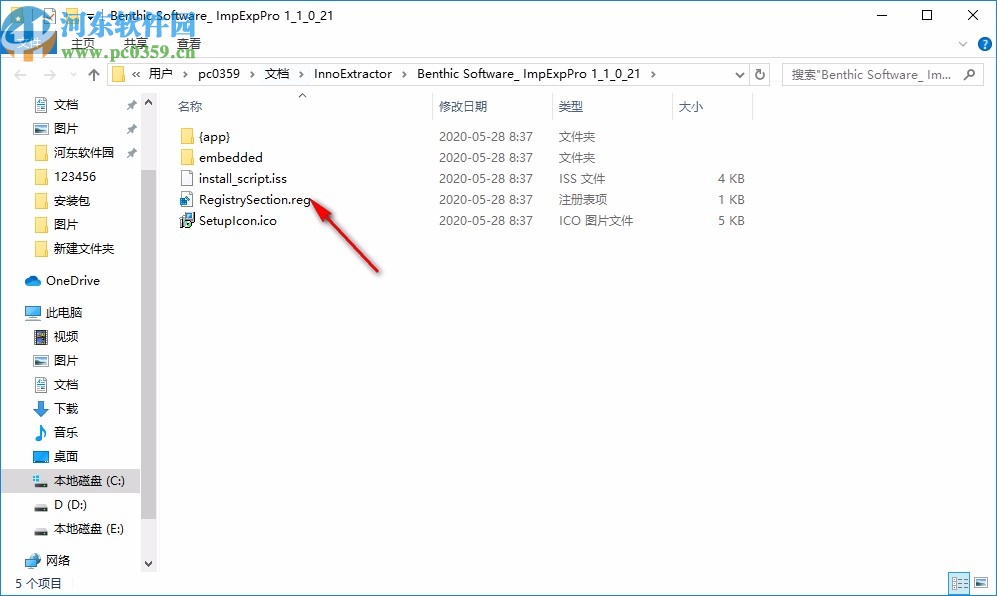Image resolution: width=997 pixels, height=596 pixels.
Task: Open the embedded folder
Action: click(232, 157)
